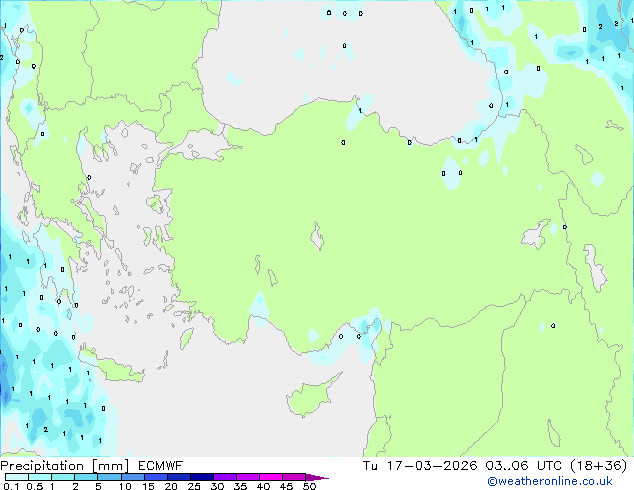This screenshot has width=634, height=490.
Task: Click the '0.1' legend scale value
Action: [x=11, y=486]
